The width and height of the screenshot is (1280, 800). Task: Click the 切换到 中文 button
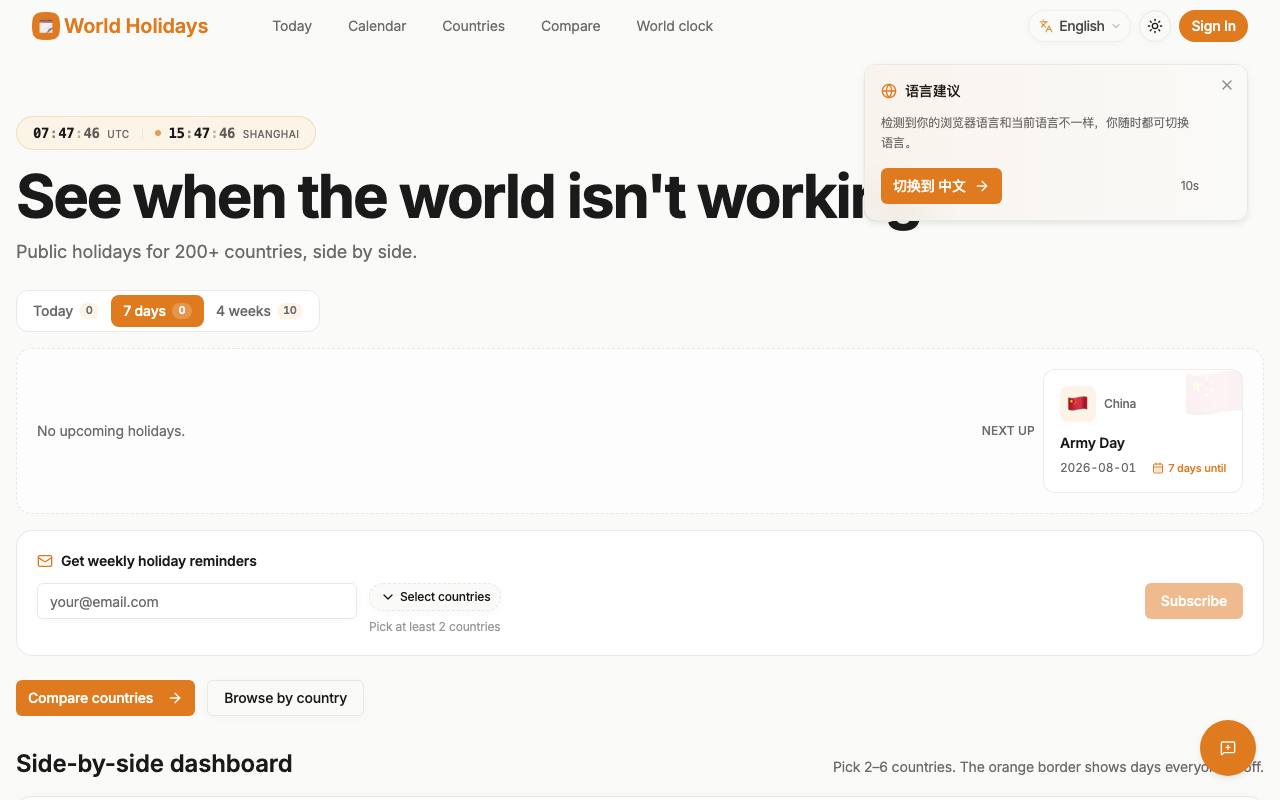(x=941, y=186)
